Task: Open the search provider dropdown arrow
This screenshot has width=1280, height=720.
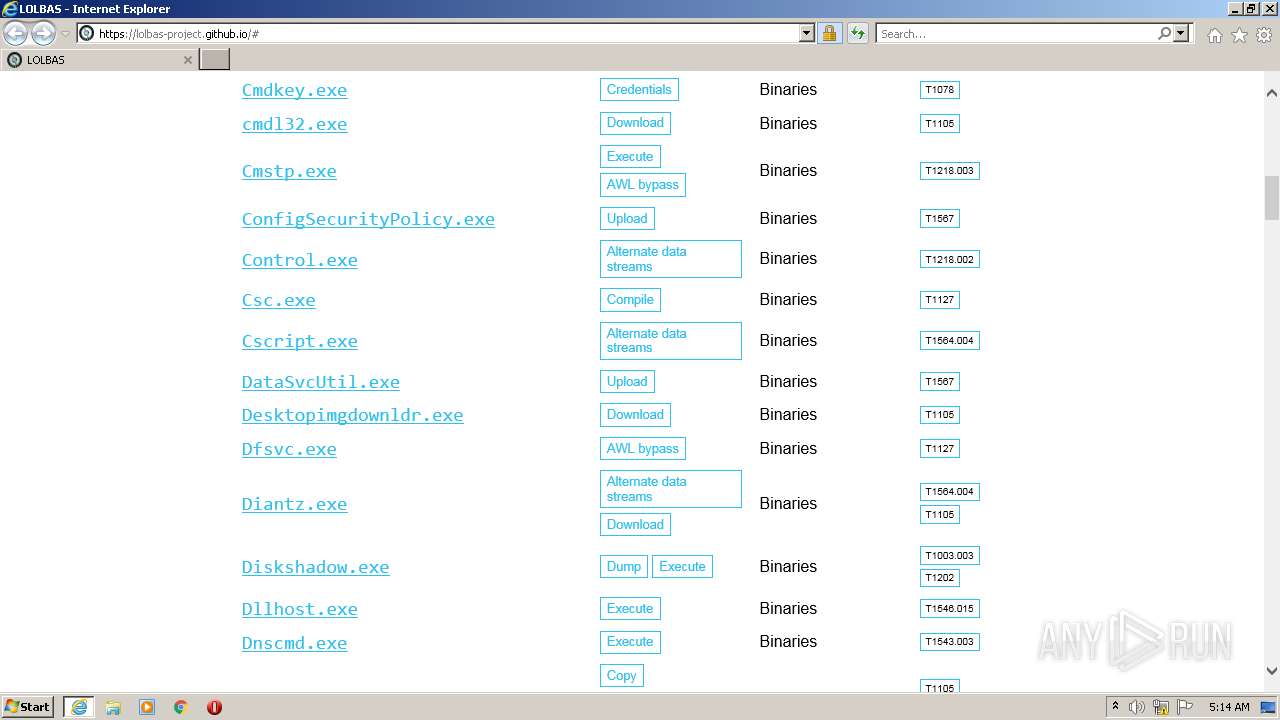Action: (x=1181, y=34)
